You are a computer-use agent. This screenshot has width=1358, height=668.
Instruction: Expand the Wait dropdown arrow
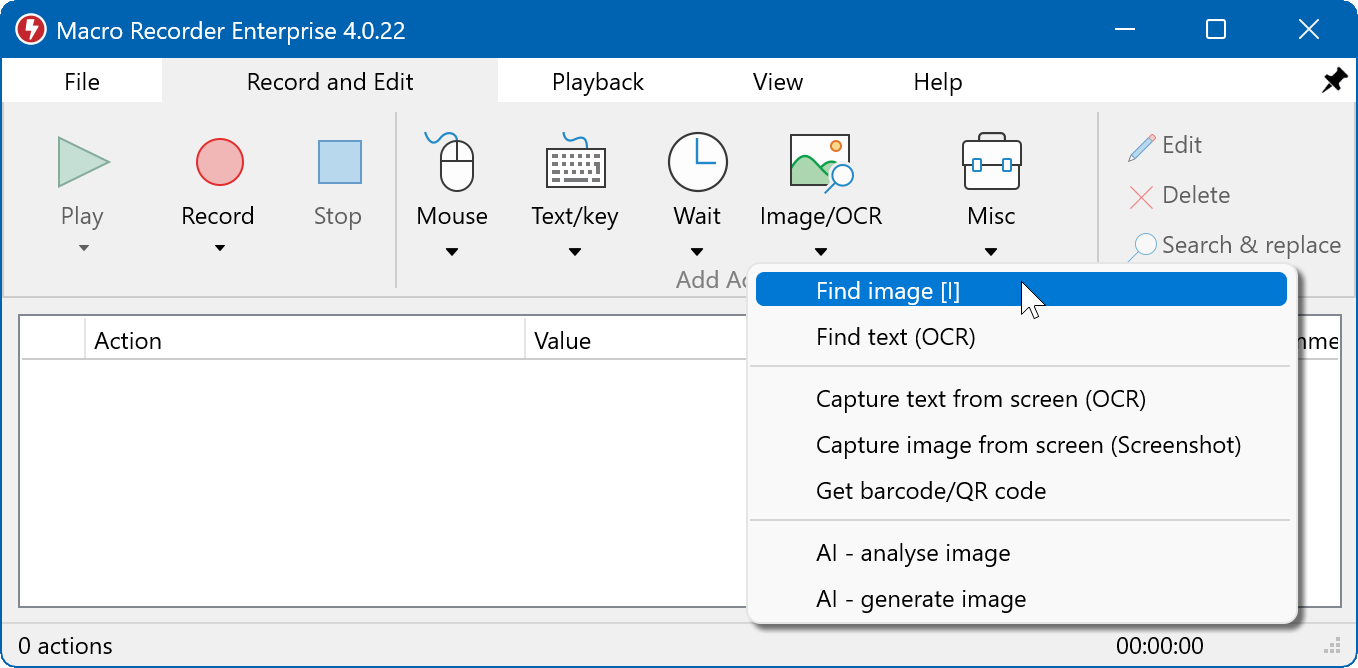click(697, 252)
